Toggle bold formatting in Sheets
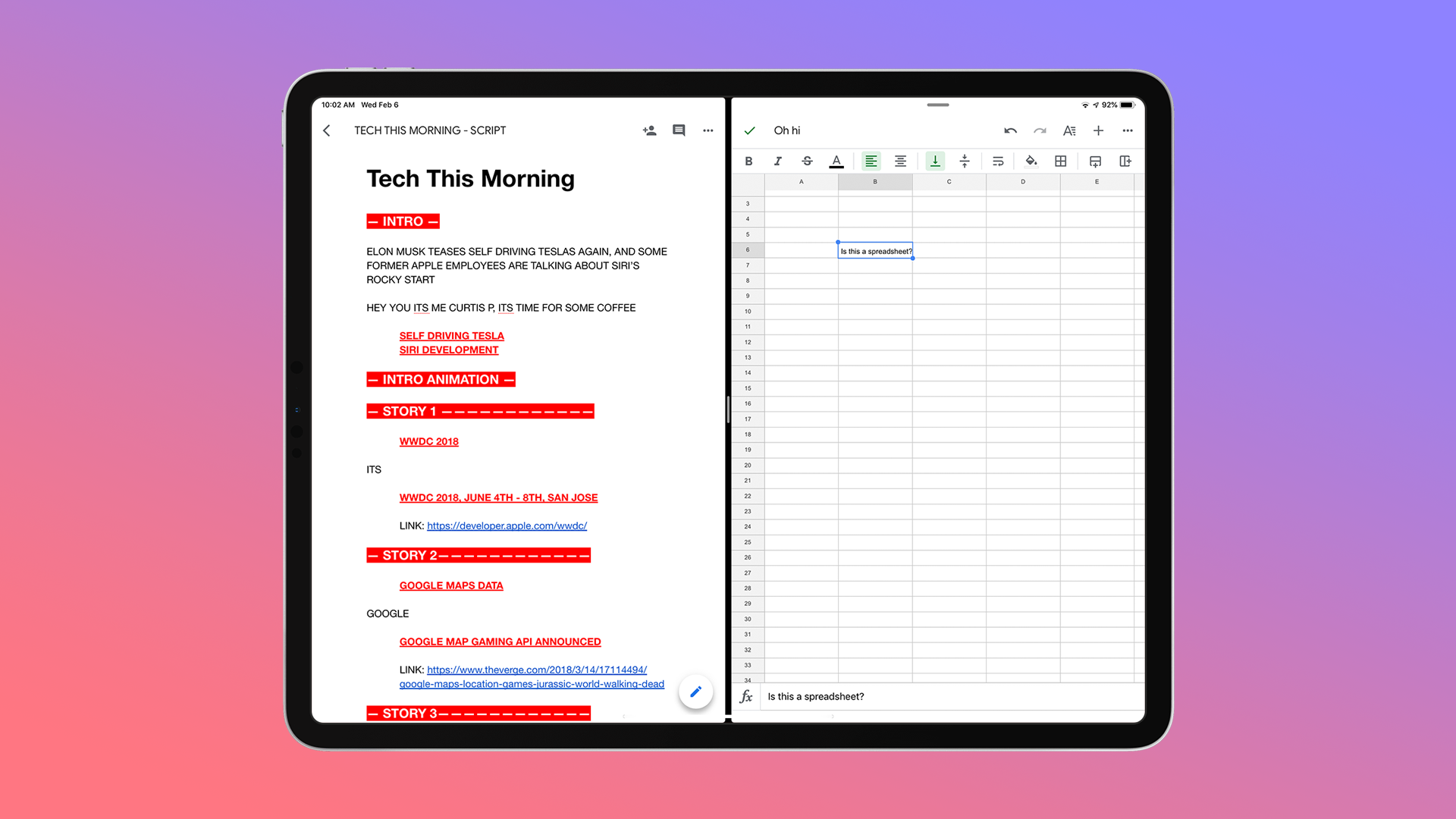1456x819 pixels. (x=748, y=161)
